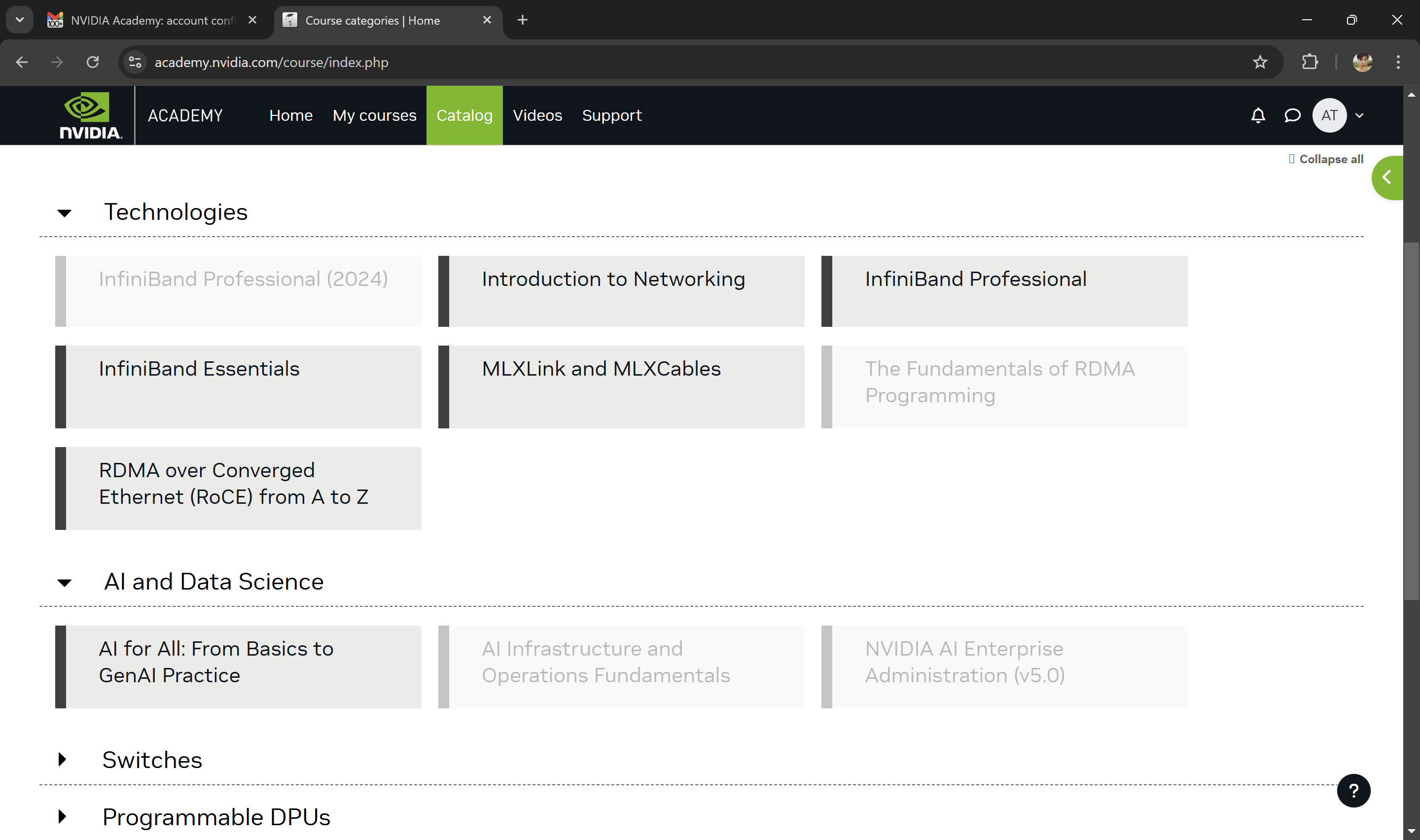Open the notifications bell icon
Image resolution: width=1420 pixels, height=840 pixels.
point(1258,115)
